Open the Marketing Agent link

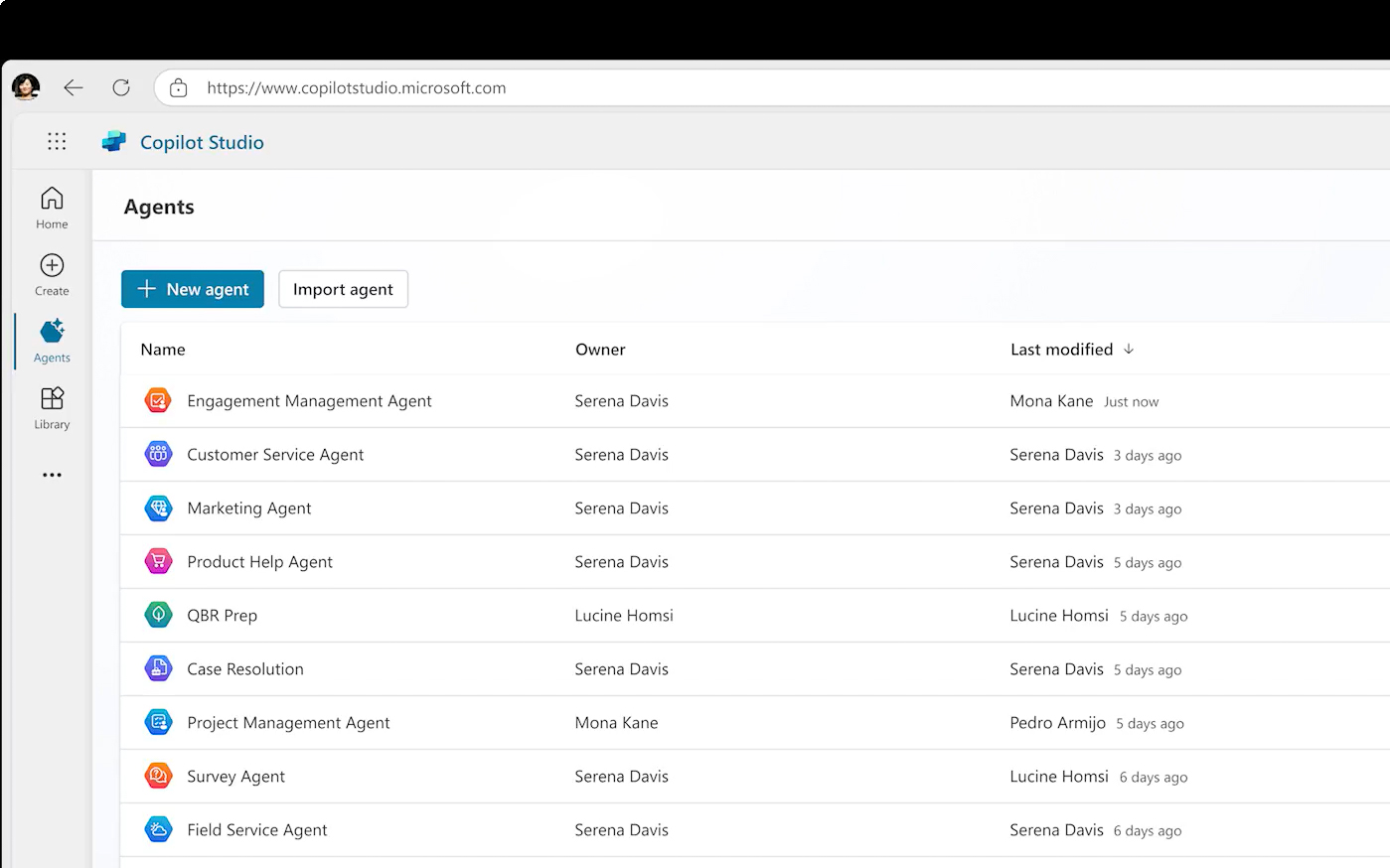coord(248,508)
